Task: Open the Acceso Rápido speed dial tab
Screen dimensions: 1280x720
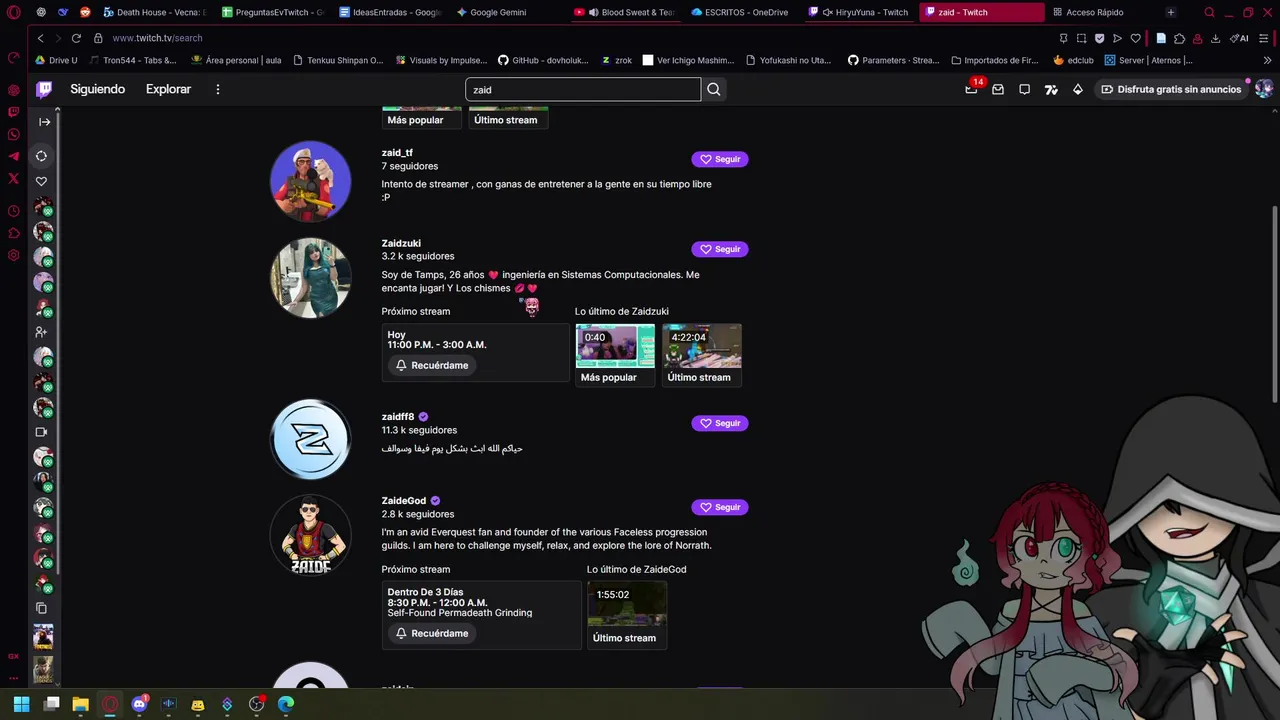Action: click(1095, 12)
